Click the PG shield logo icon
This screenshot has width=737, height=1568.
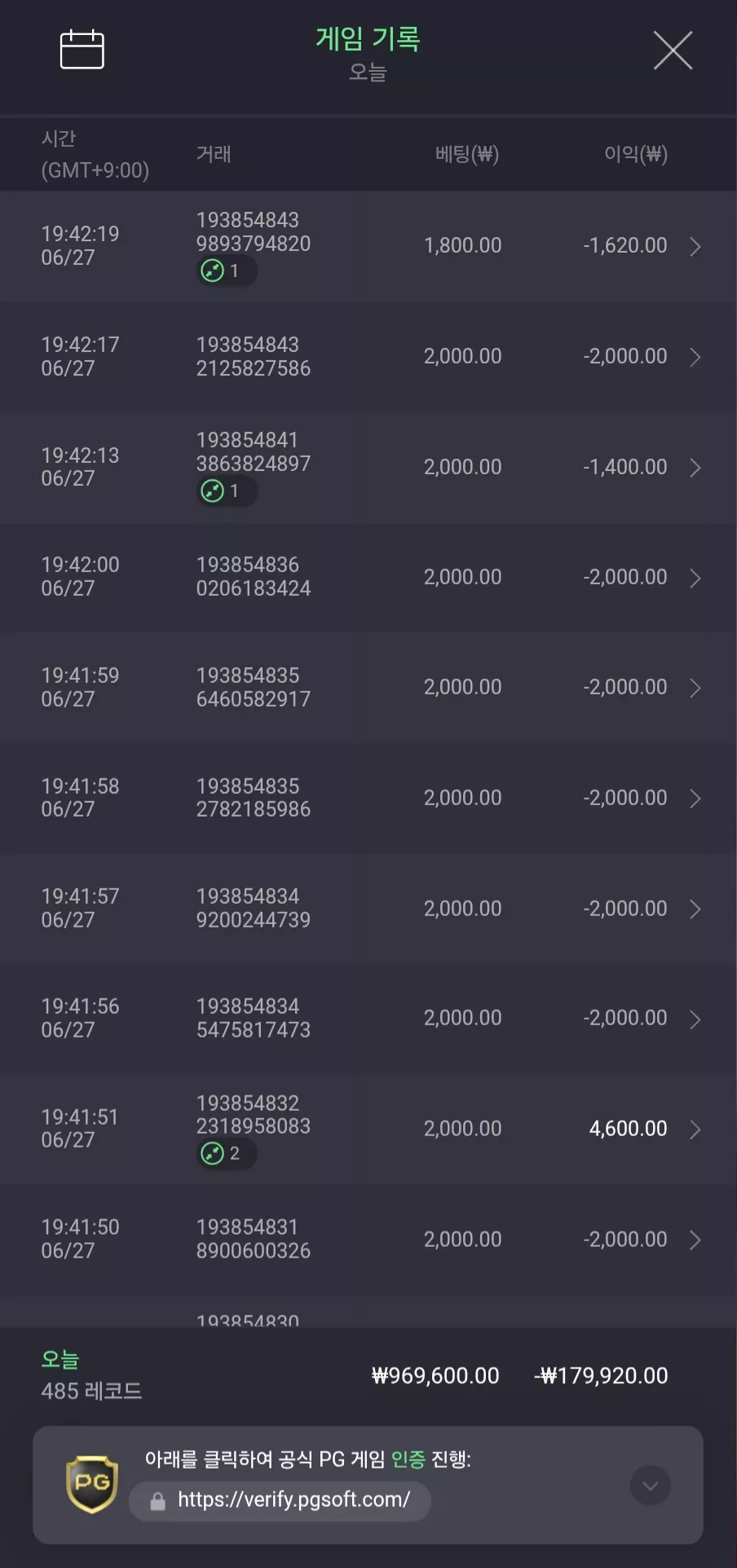92,1484
